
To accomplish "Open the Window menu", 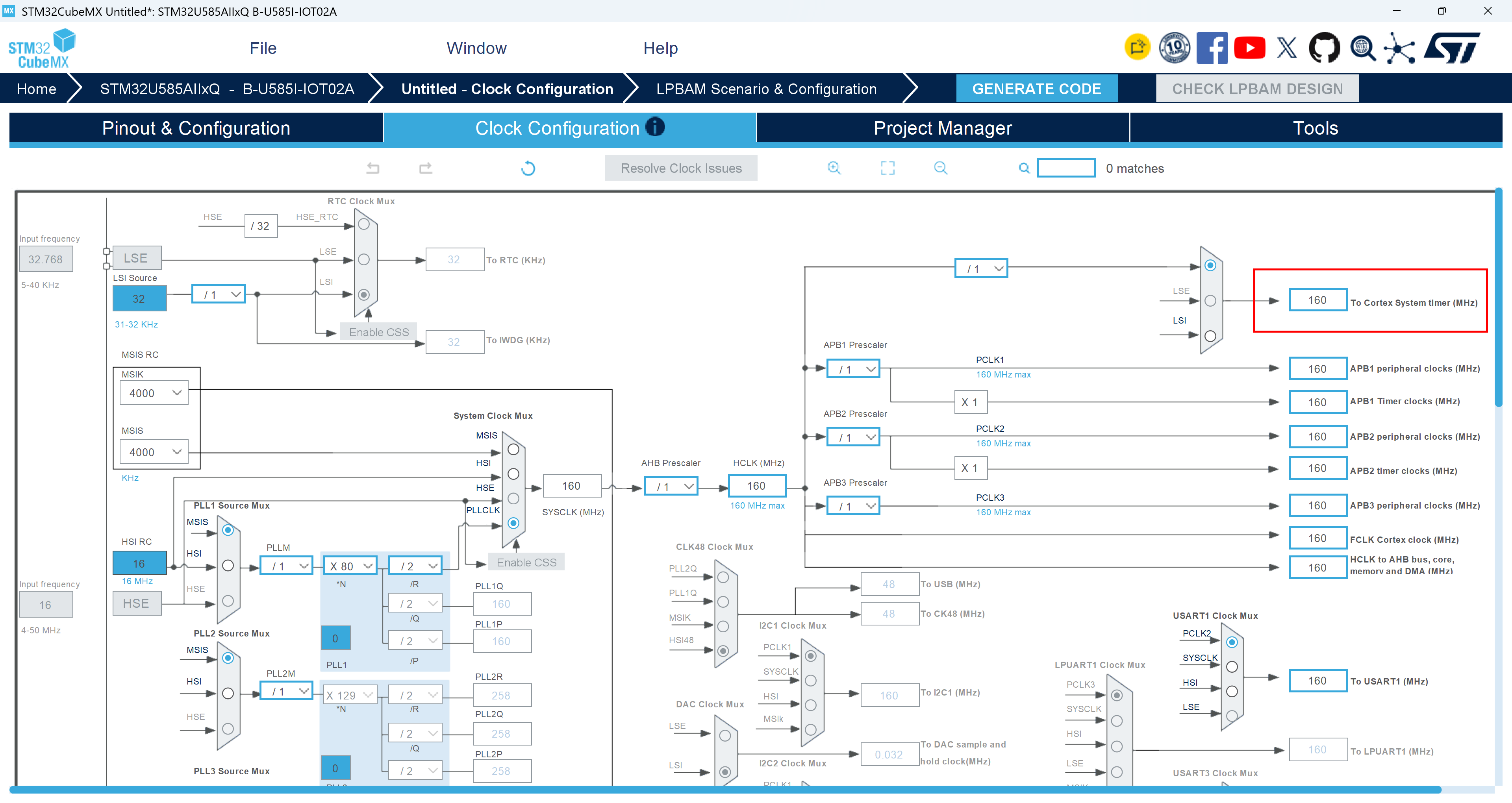I will pyautogui.click(x=476, y=48).
